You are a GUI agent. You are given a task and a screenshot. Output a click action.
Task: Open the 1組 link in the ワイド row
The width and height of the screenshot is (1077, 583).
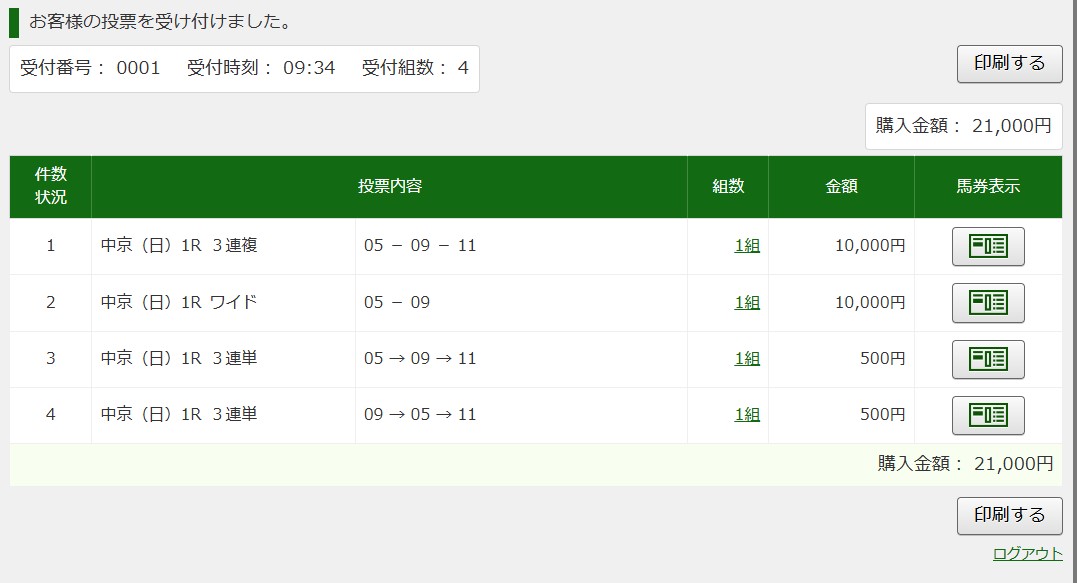[747, 303]
